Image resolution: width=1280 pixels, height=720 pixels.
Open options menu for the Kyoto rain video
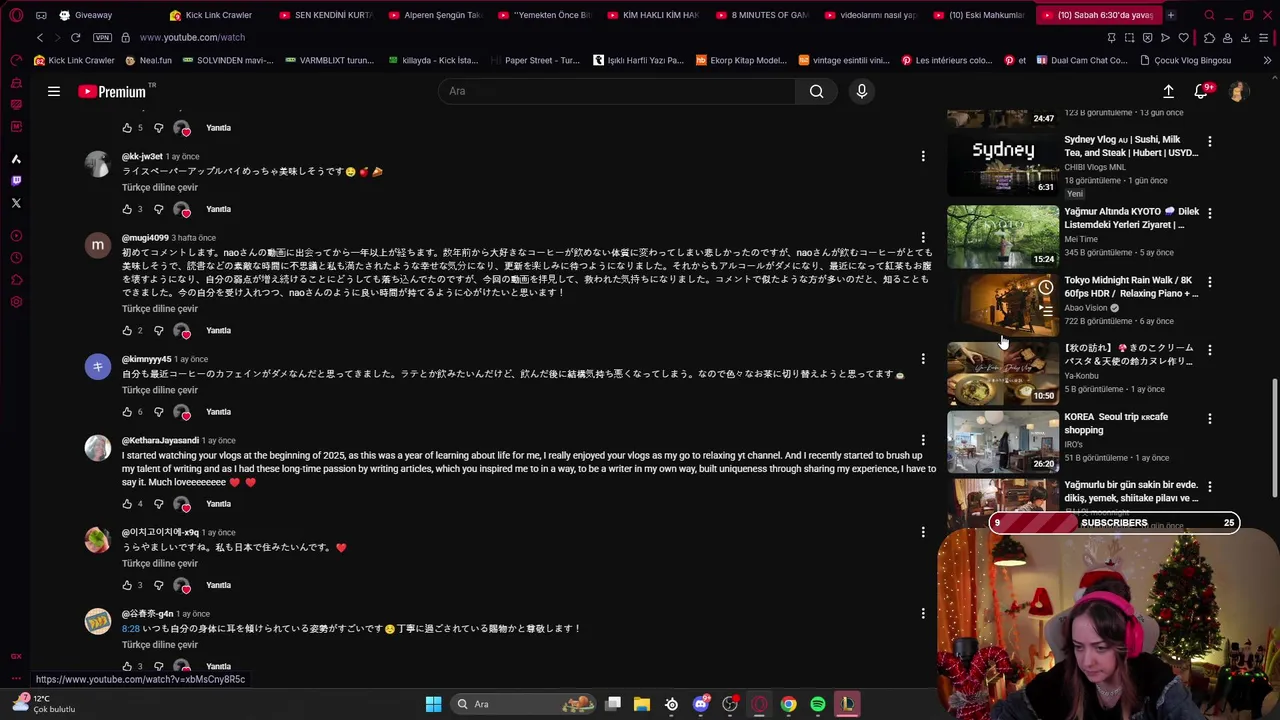click(1210, 213)
